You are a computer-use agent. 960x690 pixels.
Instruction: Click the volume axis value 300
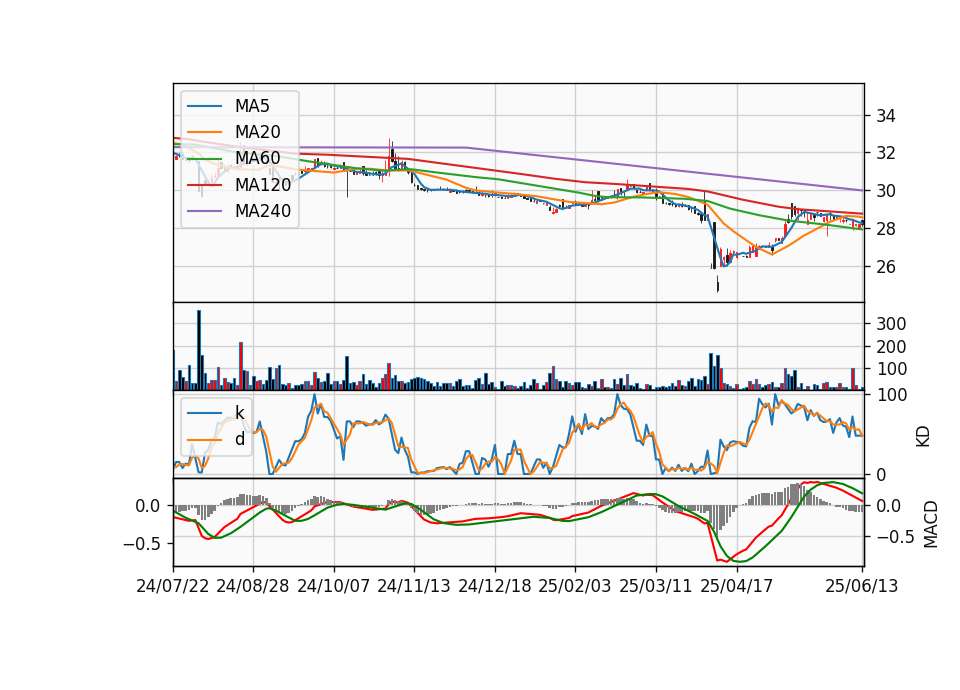tap(891, 324)
